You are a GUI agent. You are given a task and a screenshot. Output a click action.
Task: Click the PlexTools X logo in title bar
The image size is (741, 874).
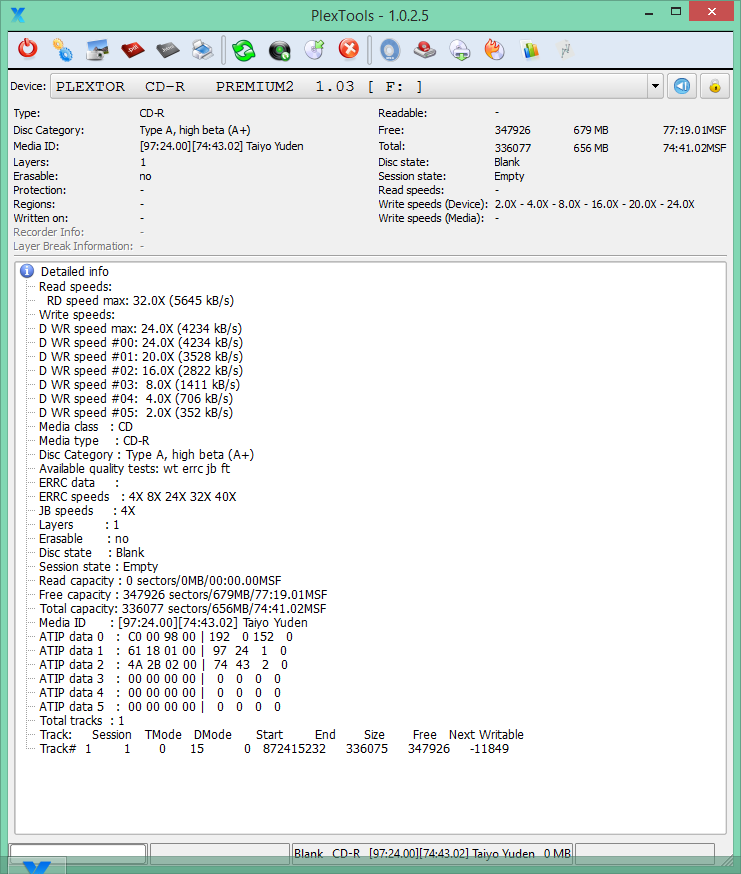coord(18,15)
